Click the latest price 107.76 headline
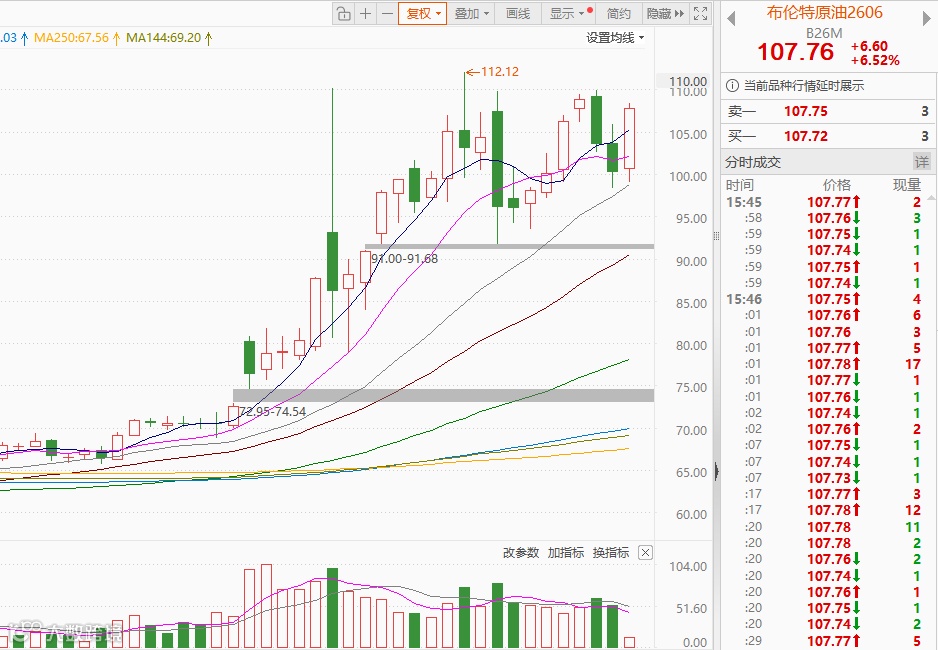The height and width of the screenshot is (650, 938). (x=796, y=52)
